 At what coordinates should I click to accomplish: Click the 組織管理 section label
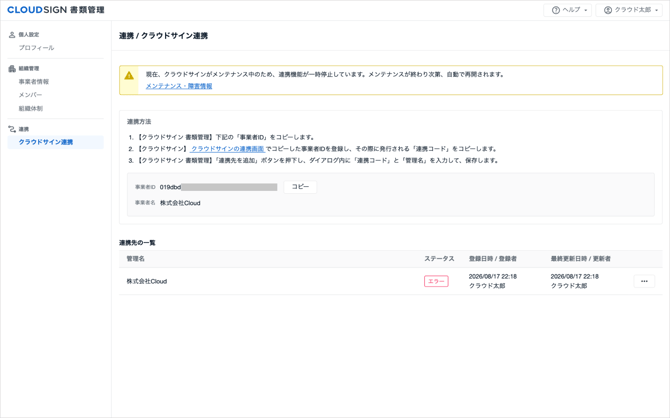(x=29, y=68)
